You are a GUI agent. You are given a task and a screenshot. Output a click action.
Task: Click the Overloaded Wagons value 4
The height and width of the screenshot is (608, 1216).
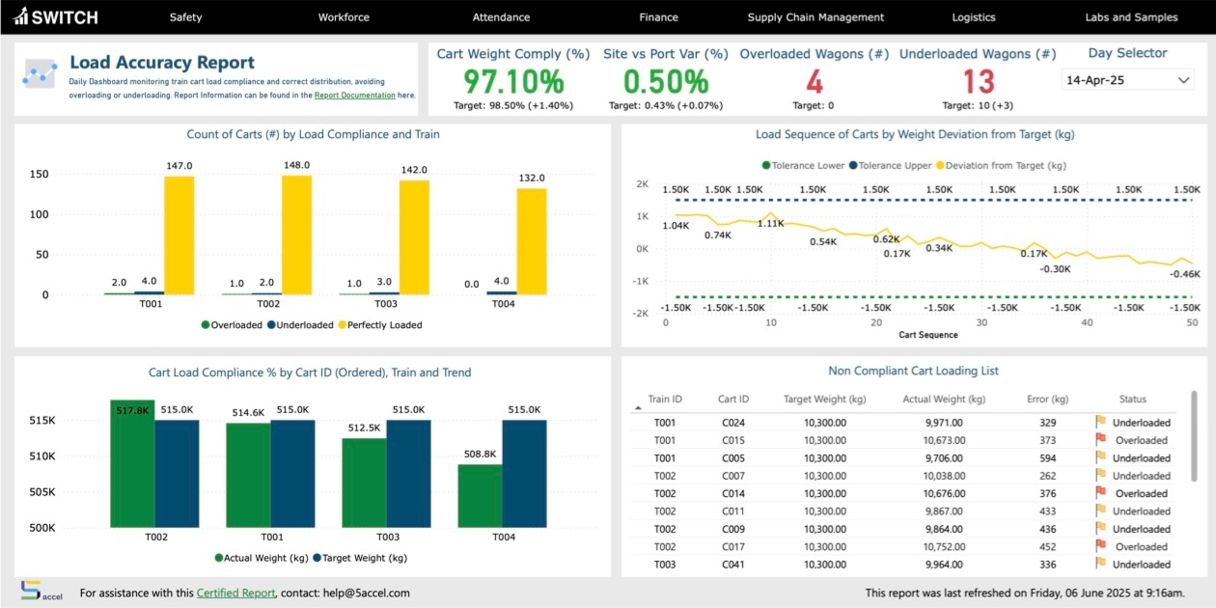814,81
